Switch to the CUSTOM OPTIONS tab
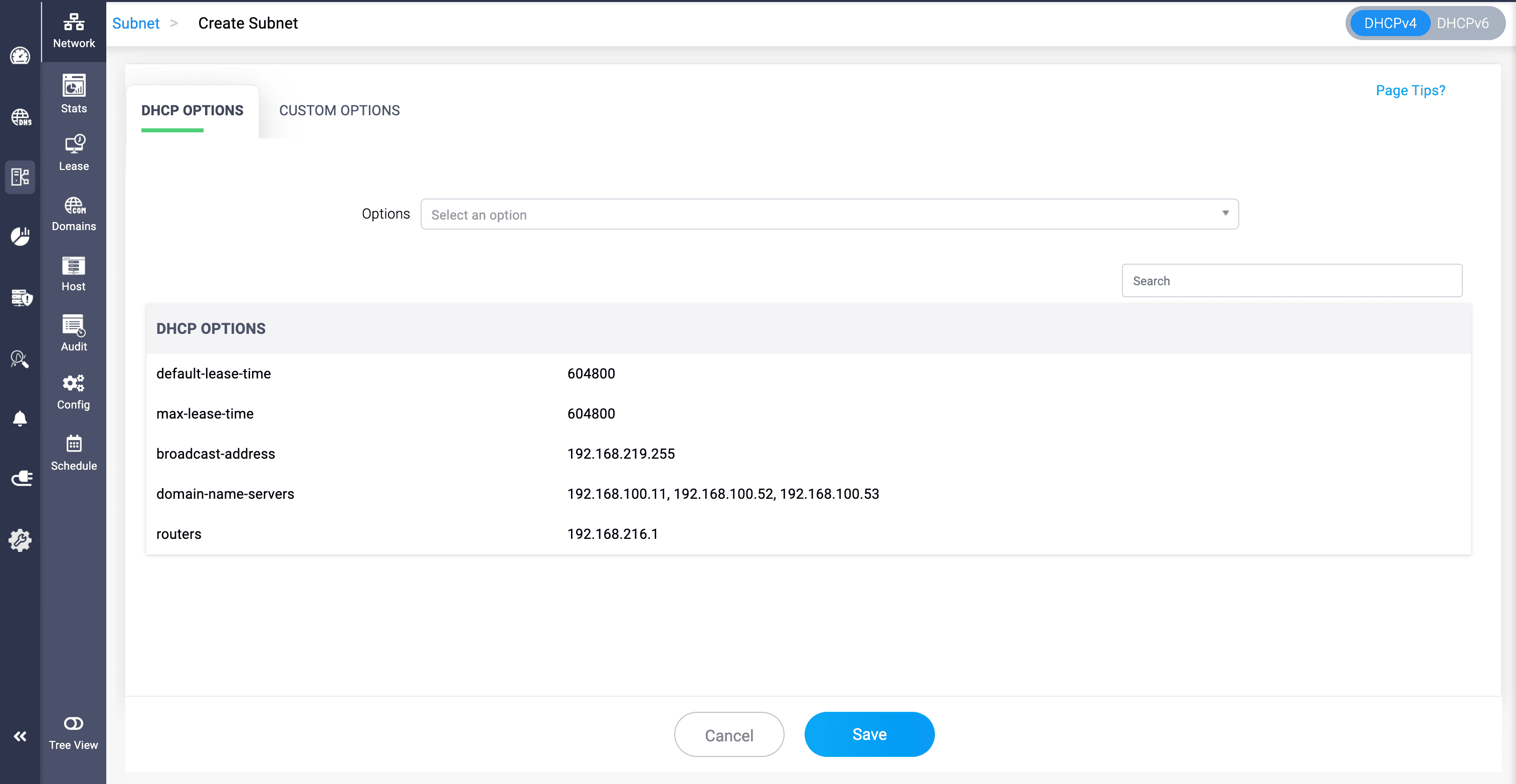1516x784 pixels. [x=339, y=111]
